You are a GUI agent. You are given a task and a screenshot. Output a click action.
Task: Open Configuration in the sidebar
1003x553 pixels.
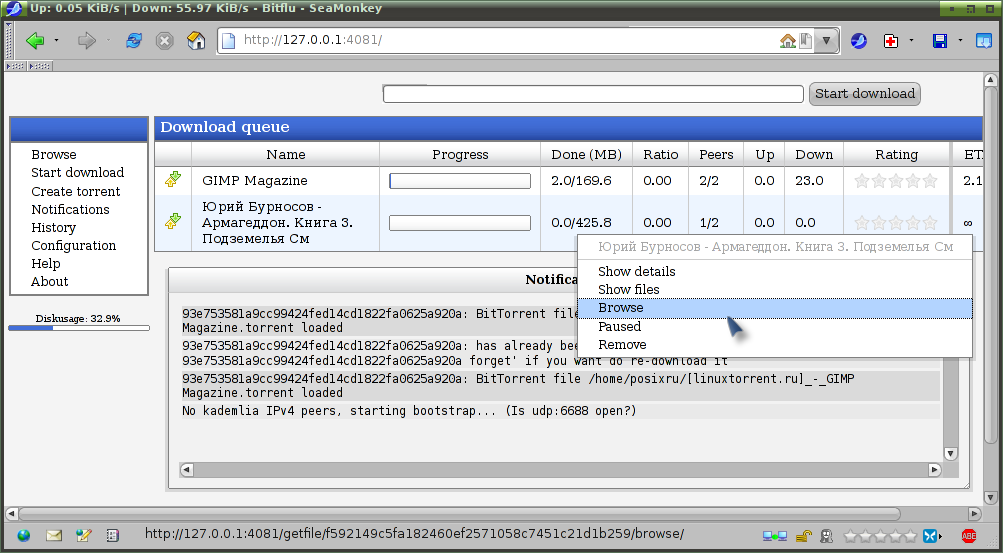(74, 245)
